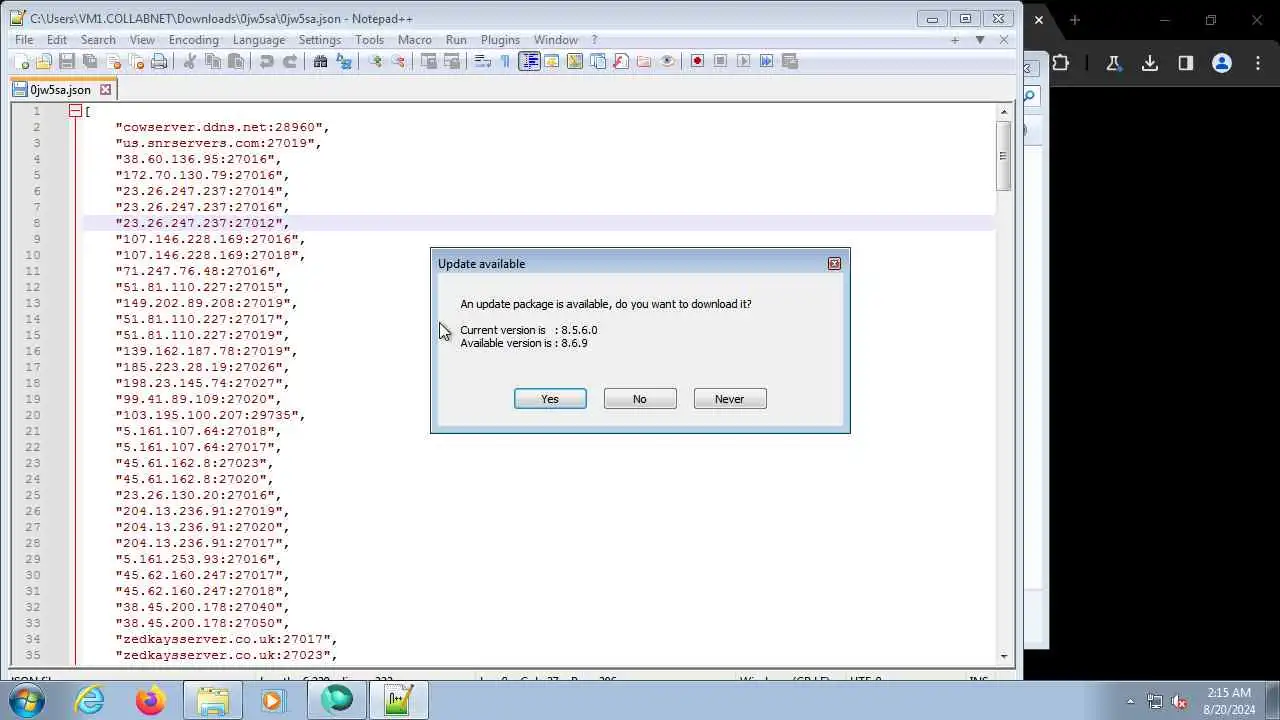Image resolution: width=1280 pixels, height=720 pixels.
Task: Toggle the indent guide toolbar button
Action: pyautogui.click(x=529, y=61)
